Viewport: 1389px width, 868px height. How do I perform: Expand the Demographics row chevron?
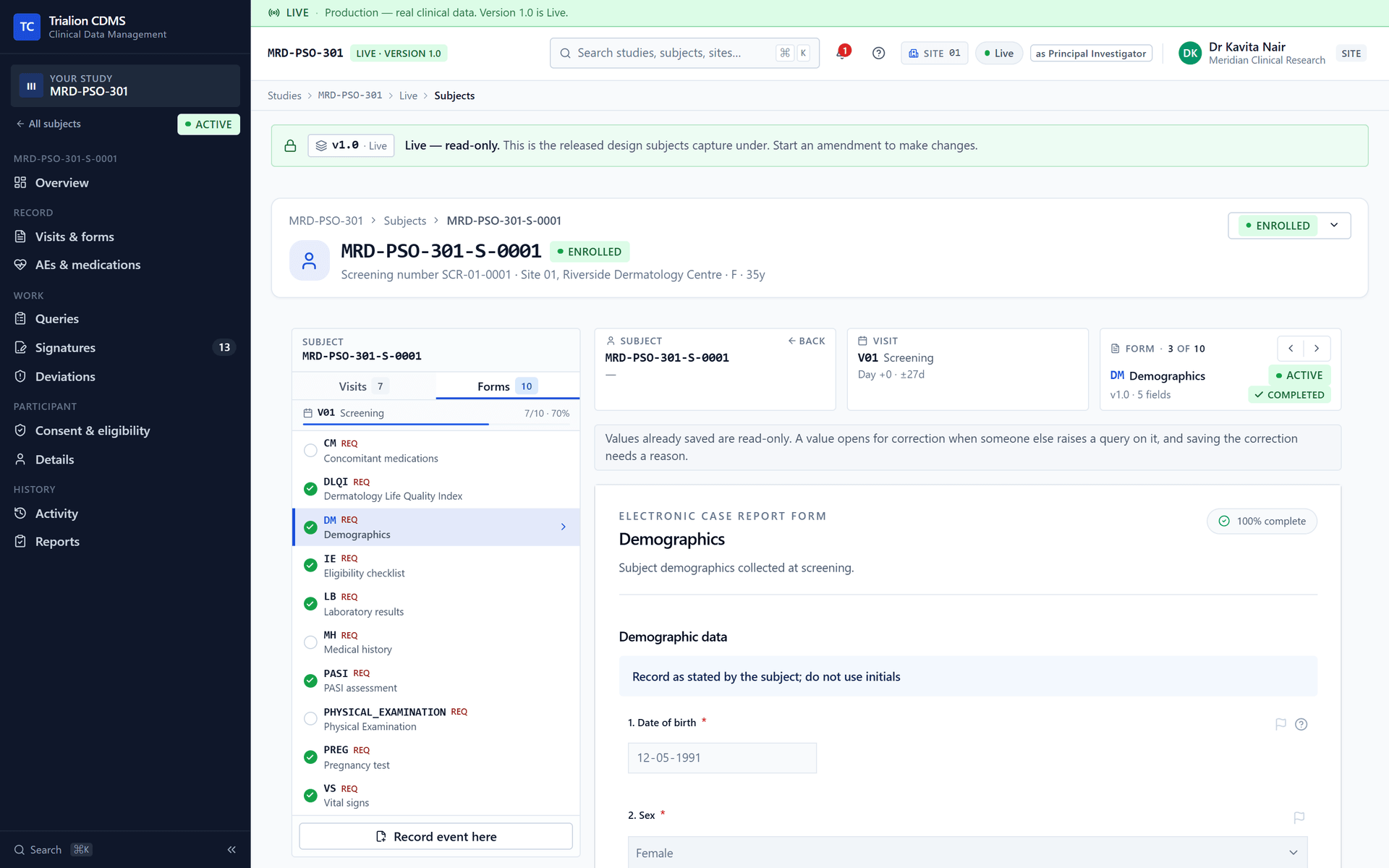[563, 527]
